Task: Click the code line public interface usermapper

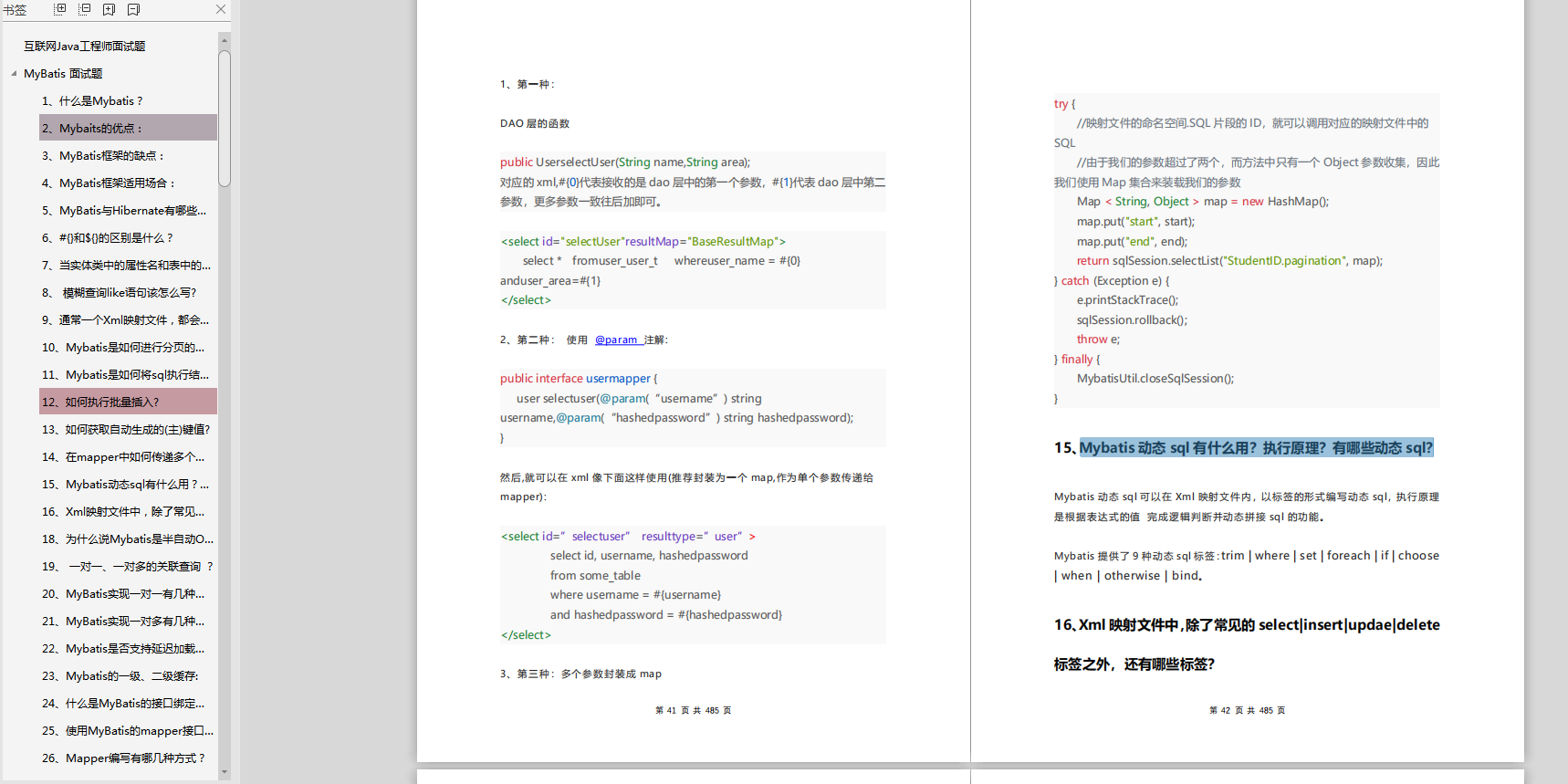Action: pos(579,378)
